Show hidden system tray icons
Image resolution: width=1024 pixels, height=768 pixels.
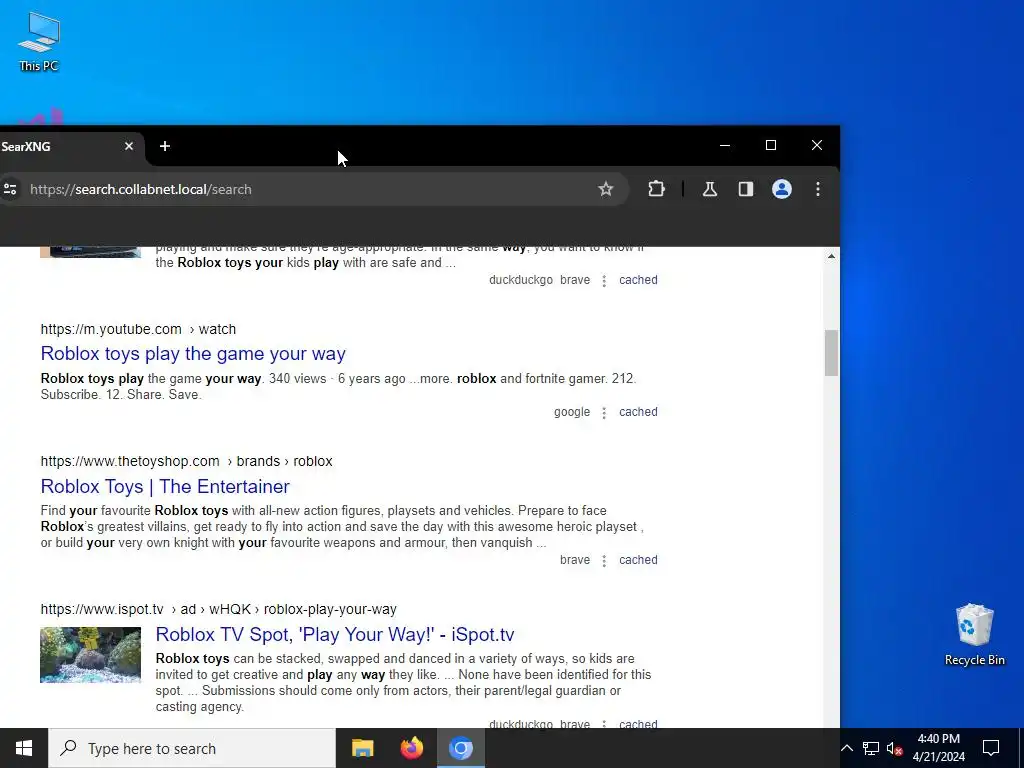(x=846, y=748)
